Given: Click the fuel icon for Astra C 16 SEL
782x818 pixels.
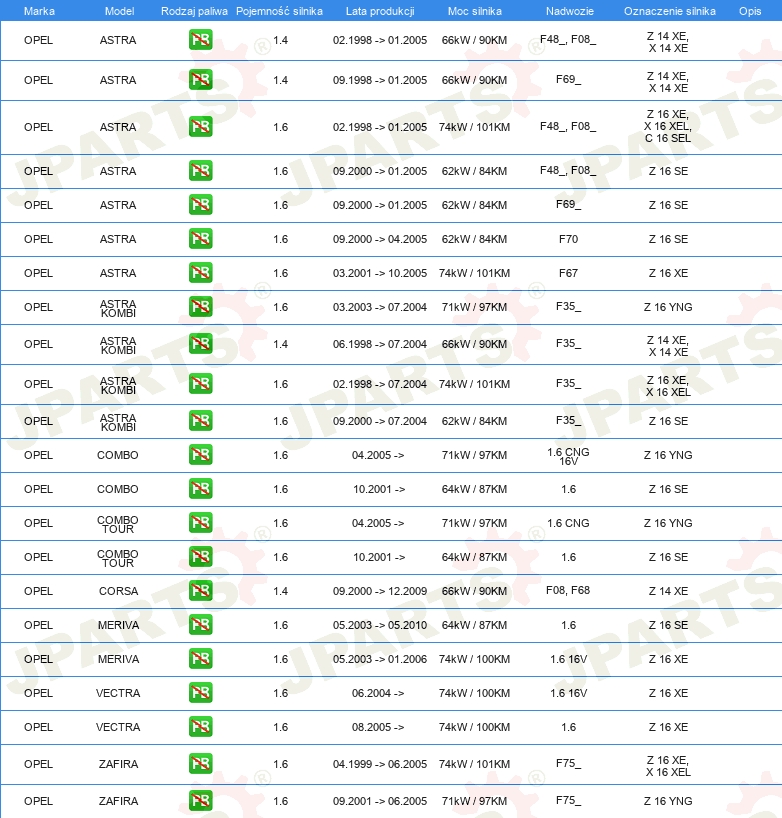Looking at the screenshot, I should point(200,127).
